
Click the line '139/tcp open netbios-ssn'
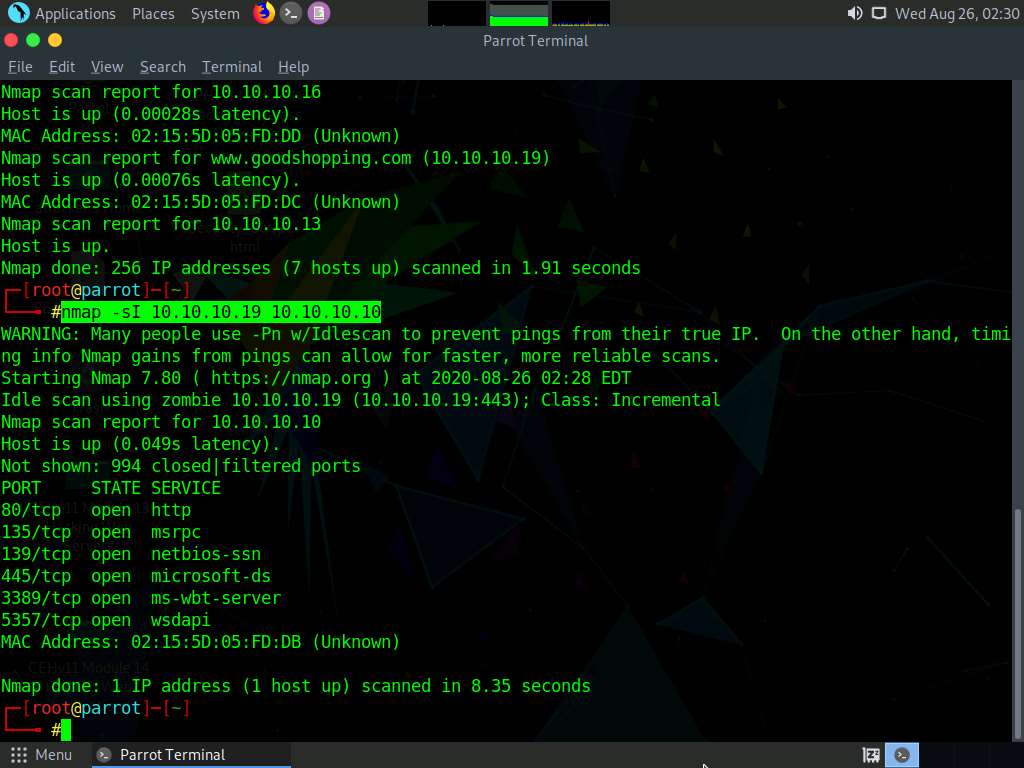tap(131, 554)
